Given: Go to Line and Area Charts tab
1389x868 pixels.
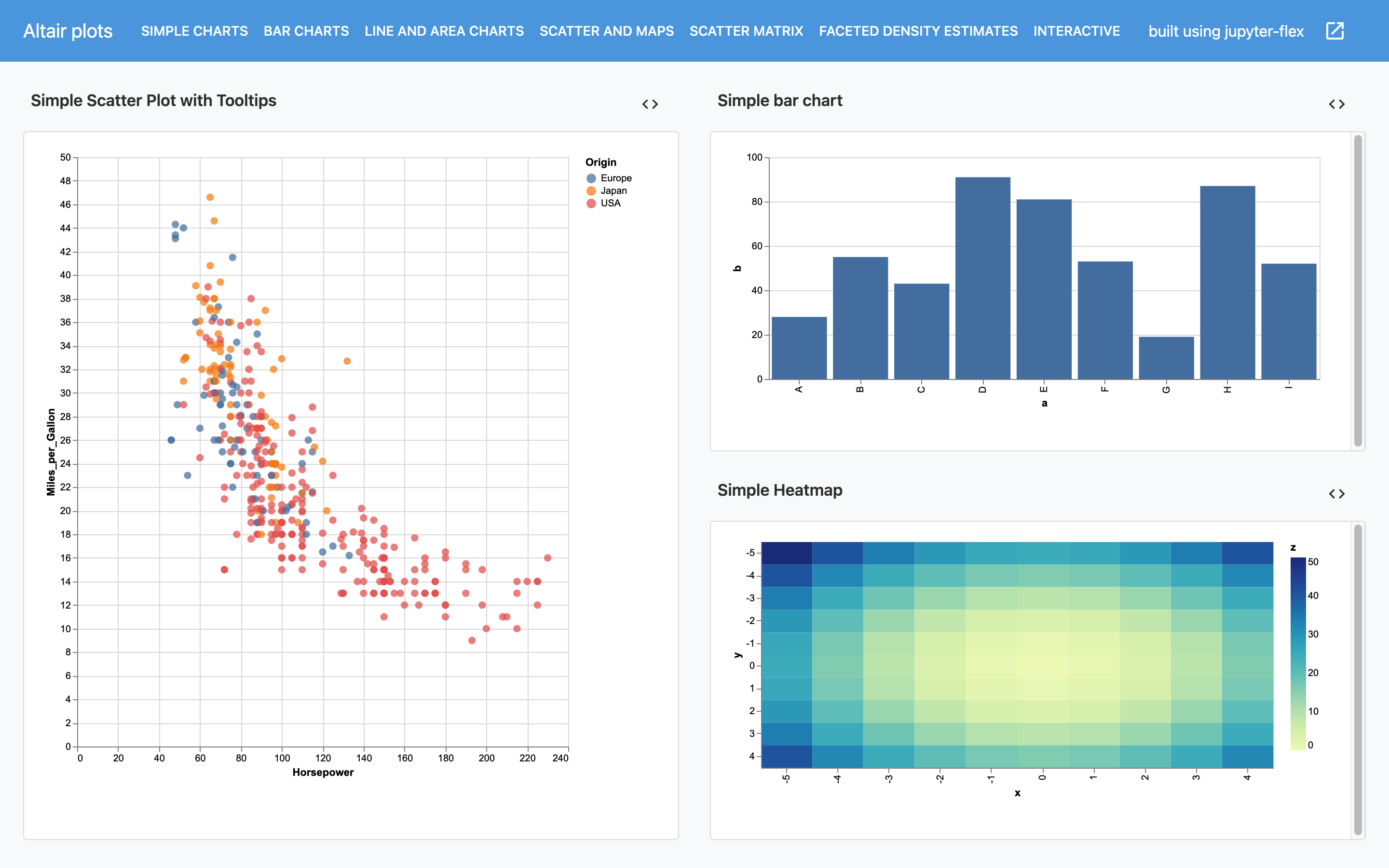Looking at the screenshot, I should pyautogui.click(x=444, y=31).
